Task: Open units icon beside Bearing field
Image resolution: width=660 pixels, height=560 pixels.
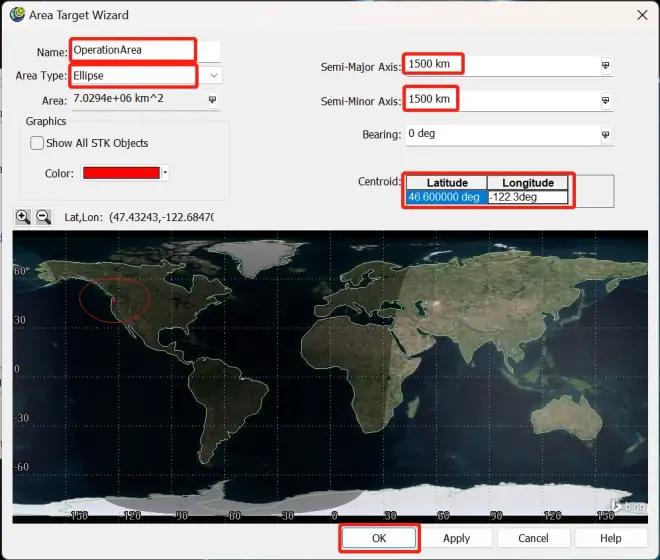Action: [x=605, y=135]
